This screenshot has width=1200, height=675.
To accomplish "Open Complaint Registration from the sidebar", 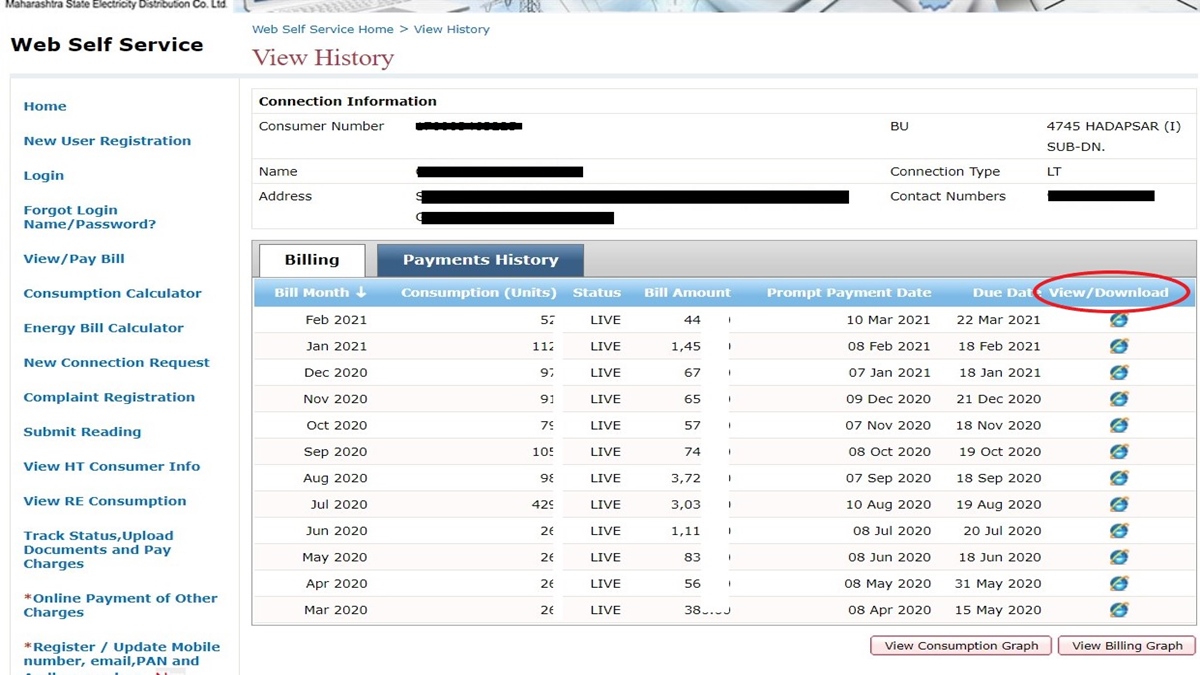I will (109, 397).
